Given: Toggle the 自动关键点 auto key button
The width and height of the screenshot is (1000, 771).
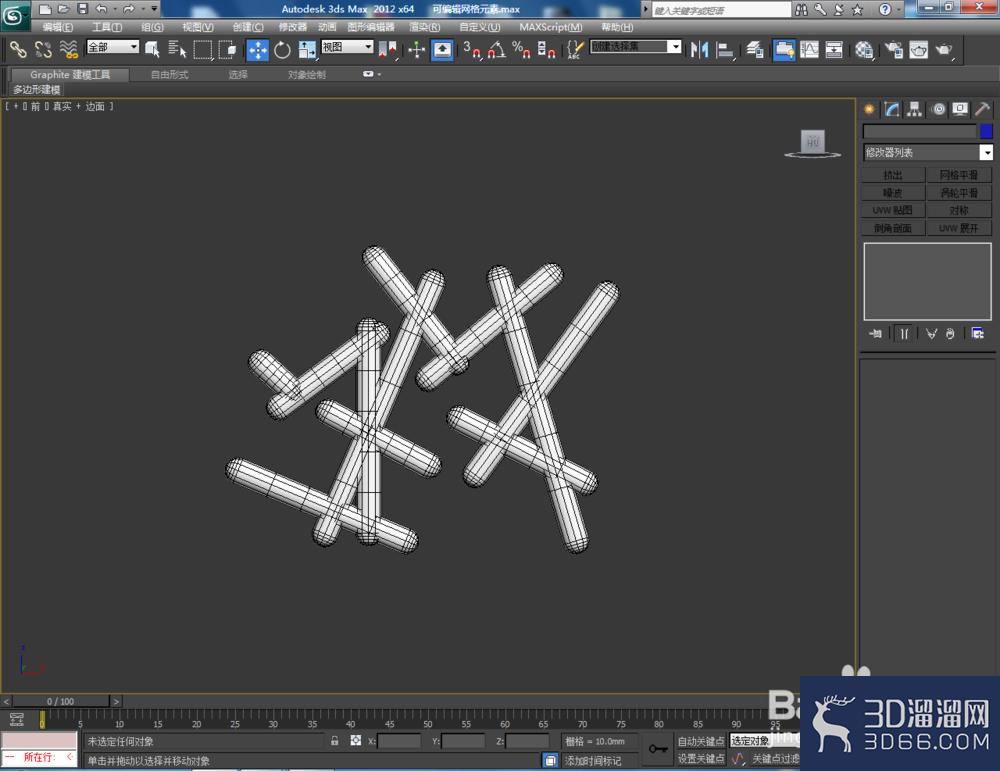Looking at the screenshot, I should coord(701,741).
